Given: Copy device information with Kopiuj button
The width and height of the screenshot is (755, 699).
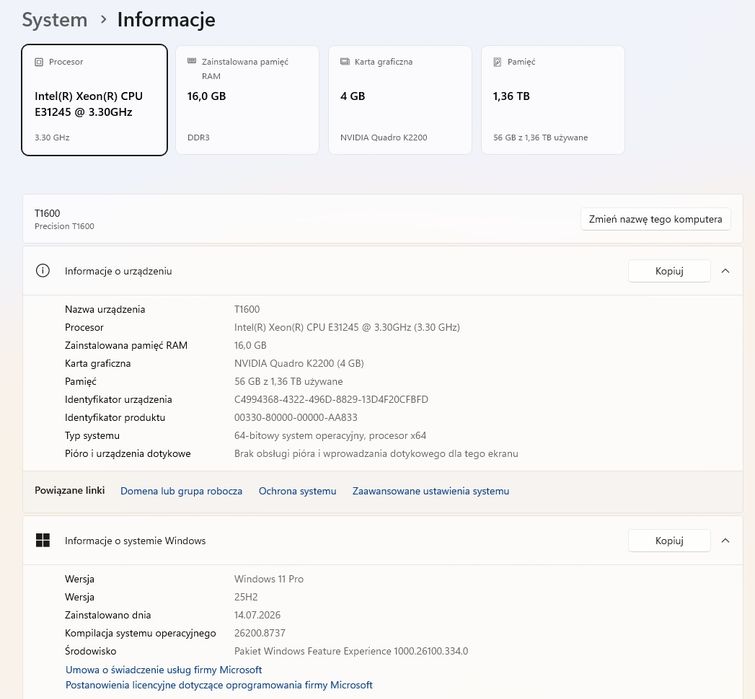Looking at the screenshot, I should [669, 271].
